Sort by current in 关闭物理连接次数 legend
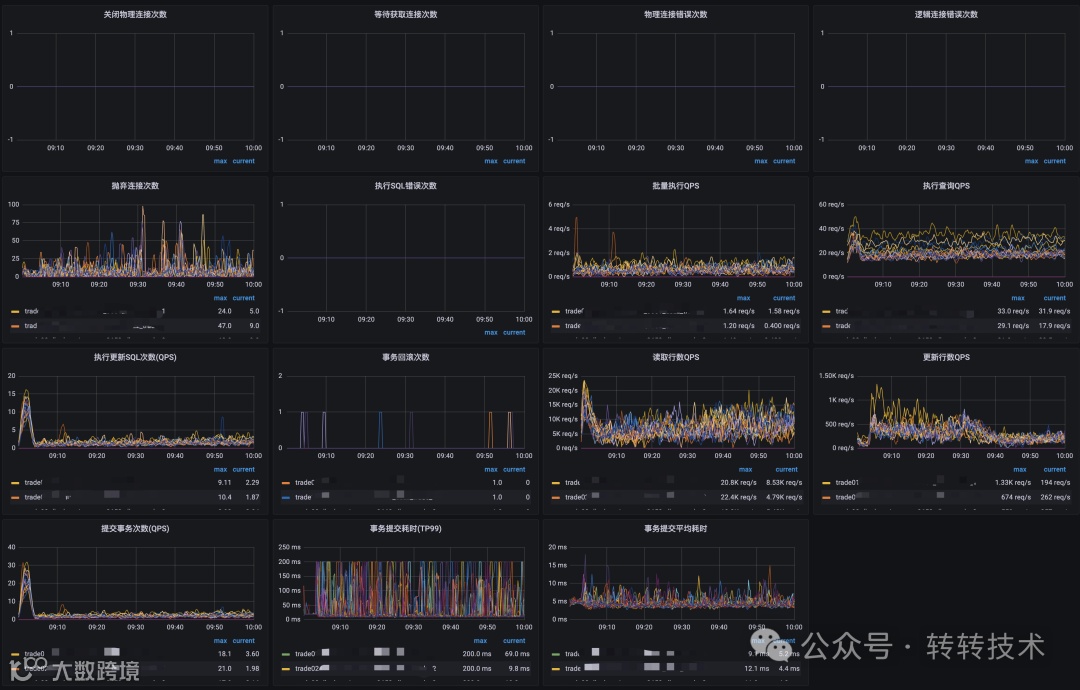This screenshot has height=690, width=1080. point(244,161)
